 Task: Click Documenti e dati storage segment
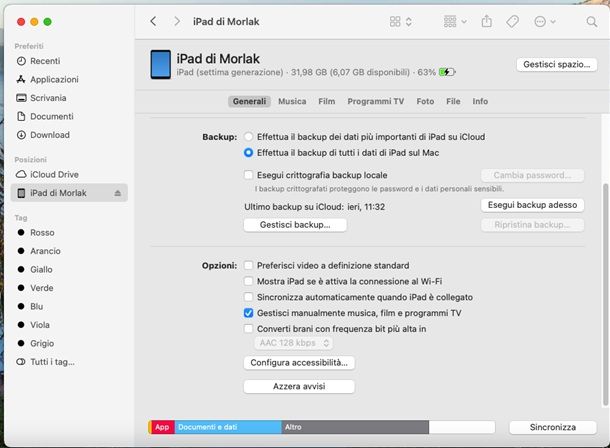228,427
